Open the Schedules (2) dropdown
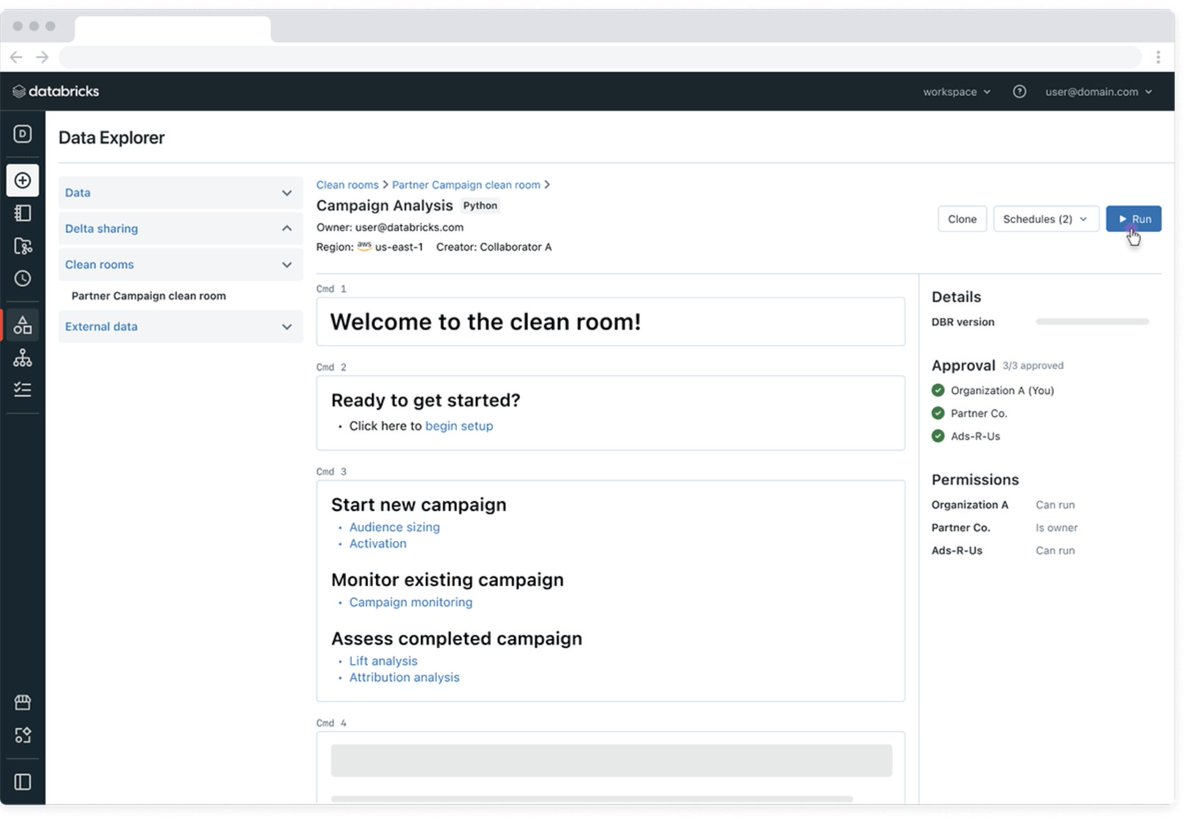The image size is (1200, 835). click(x=1046, y=218)
